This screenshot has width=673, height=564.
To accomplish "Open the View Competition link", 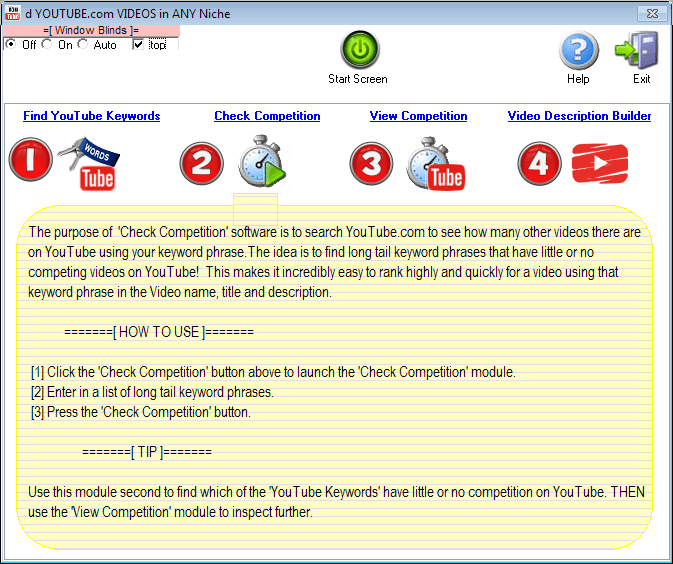I will [x=418, y=116].
